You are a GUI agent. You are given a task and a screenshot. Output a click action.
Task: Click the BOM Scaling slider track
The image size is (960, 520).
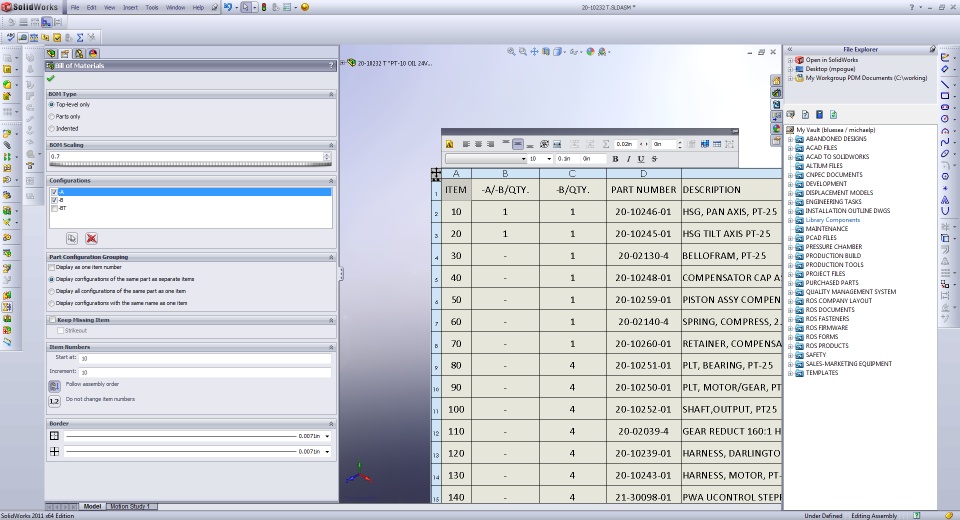click(190, 164)
